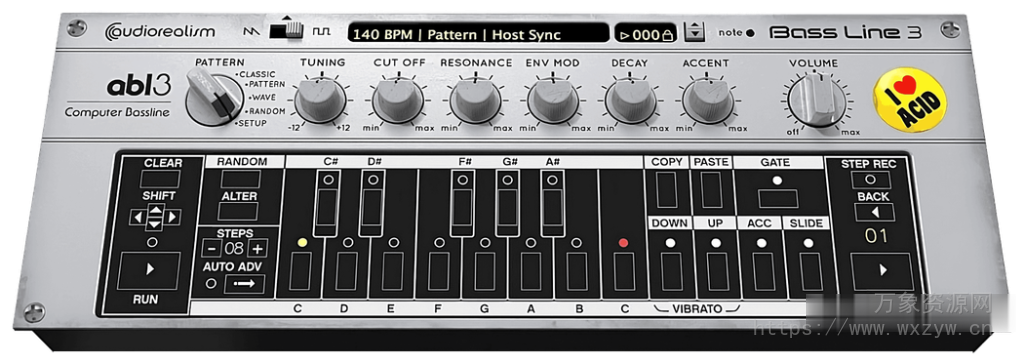The image size is (1024, 363).
Task: Click the TUNING knob
Action: (321, 100)
